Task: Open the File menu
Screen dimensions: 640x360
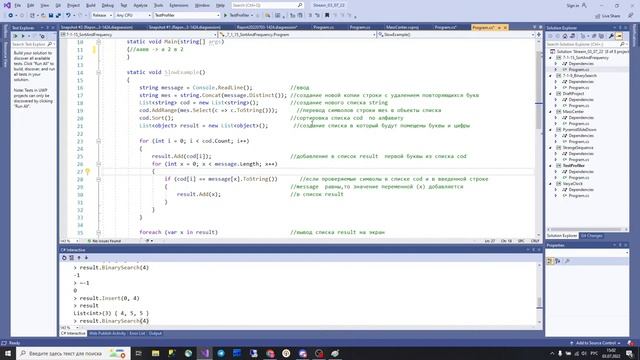Action: (x=18, y=5)
